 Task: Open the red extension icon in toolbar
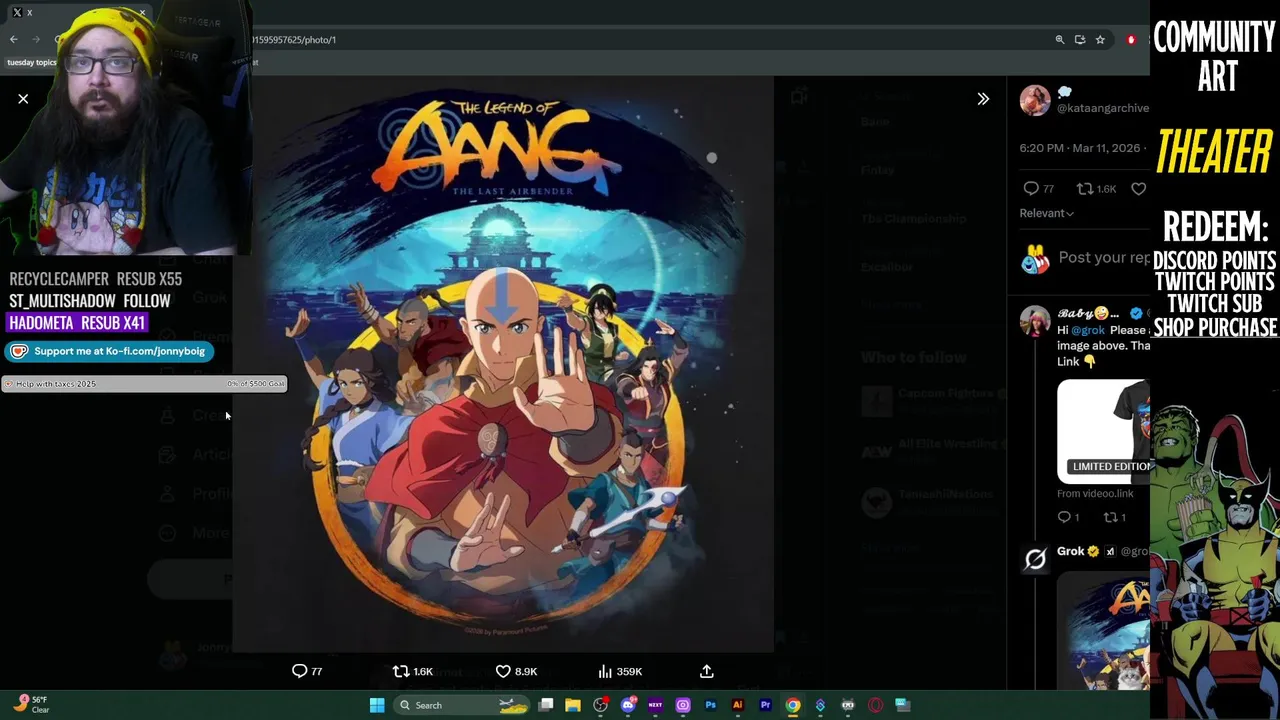pos(1131,40)
